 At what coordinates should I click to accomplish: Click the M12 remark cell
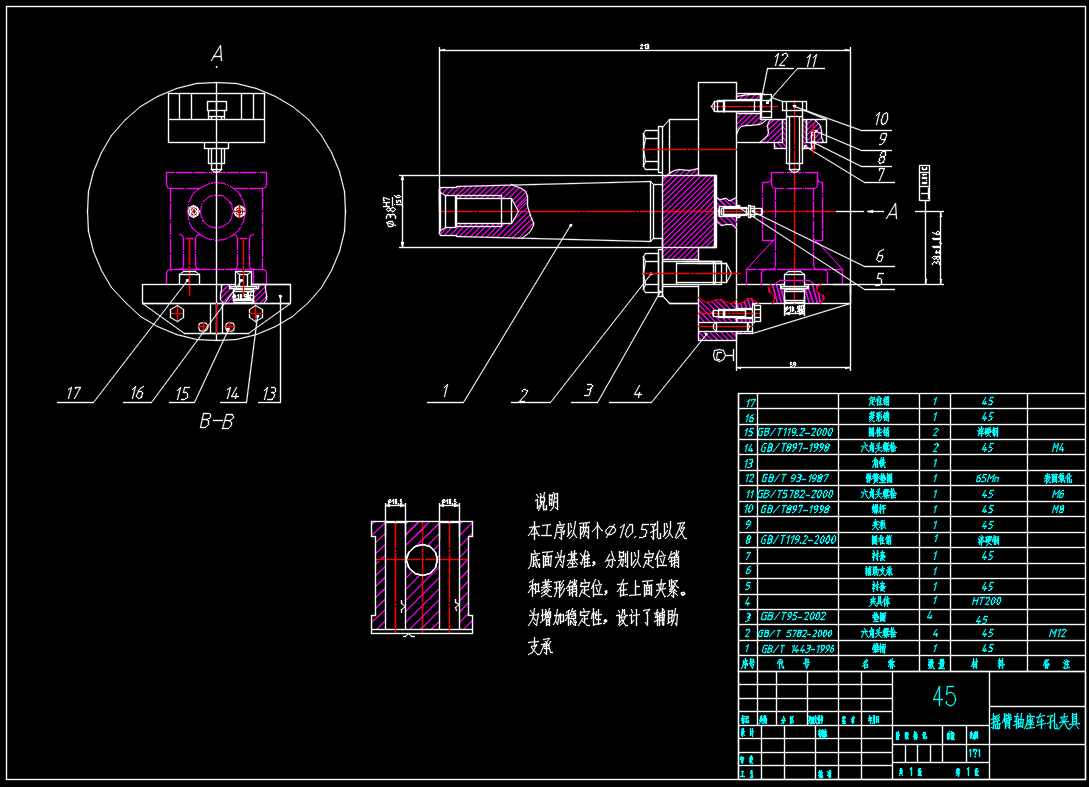[1057, 633]
